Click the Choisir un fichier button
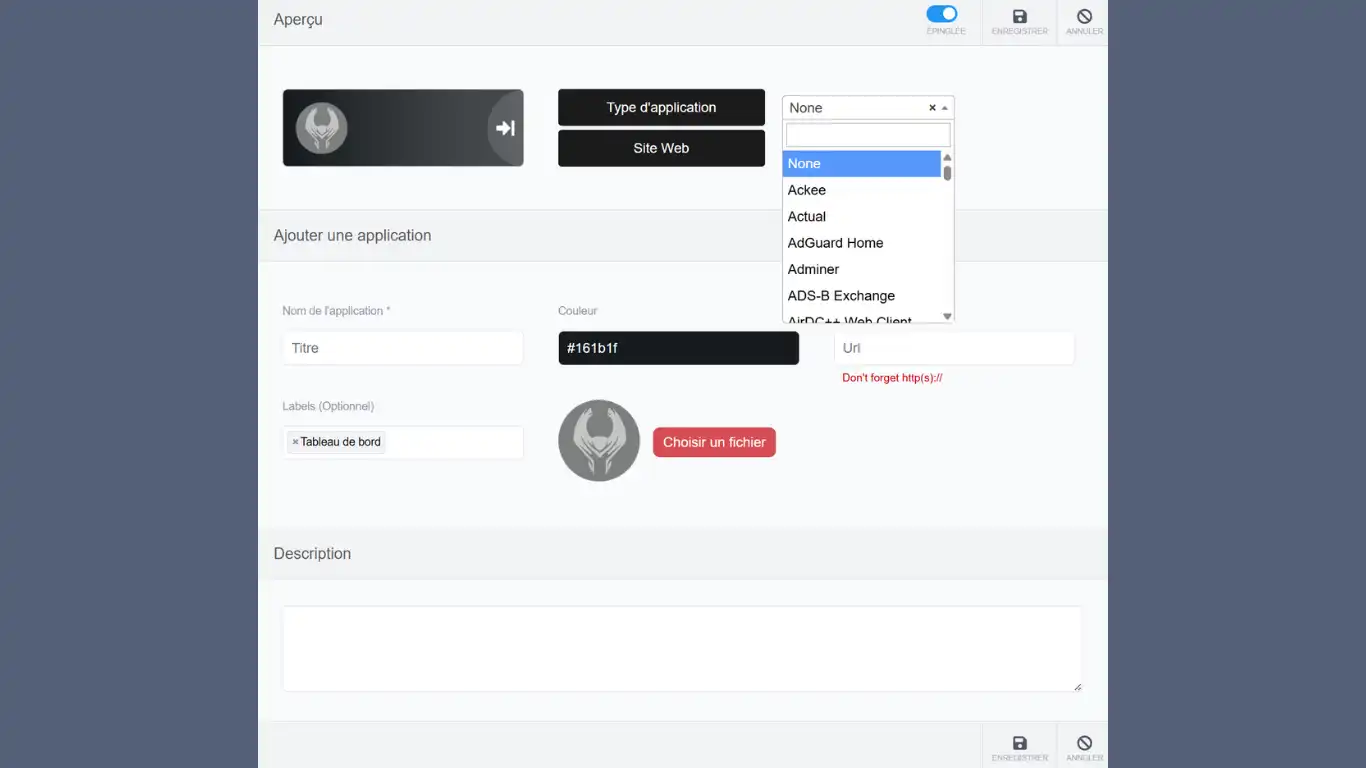 point(714,441)
